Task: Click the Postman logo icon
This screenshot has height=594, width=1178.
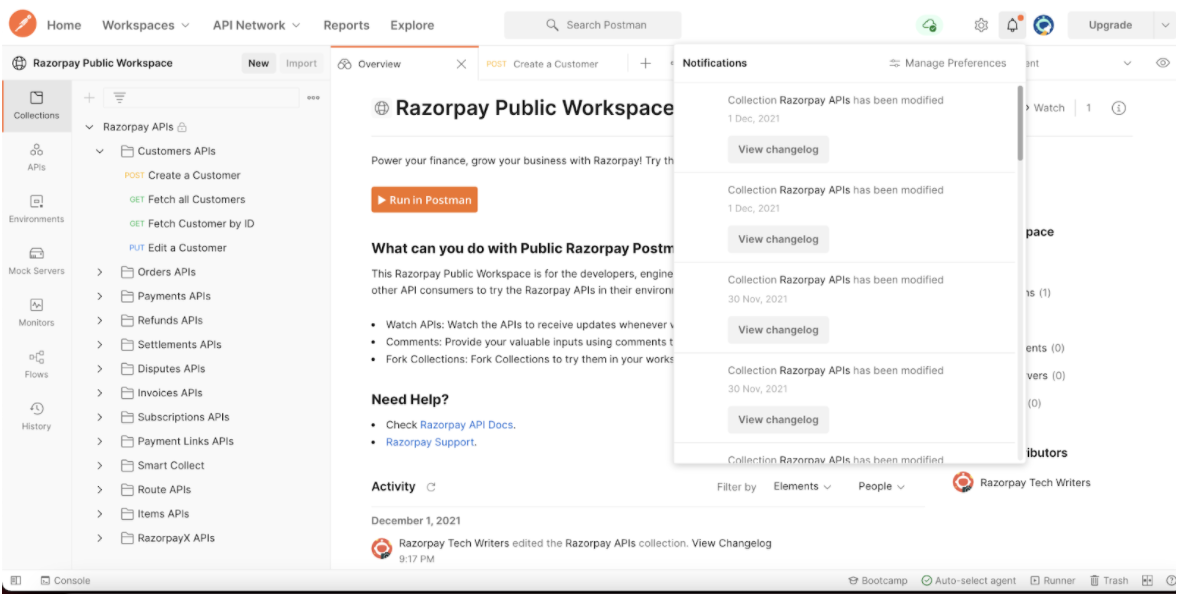Action: click(23, 24)
